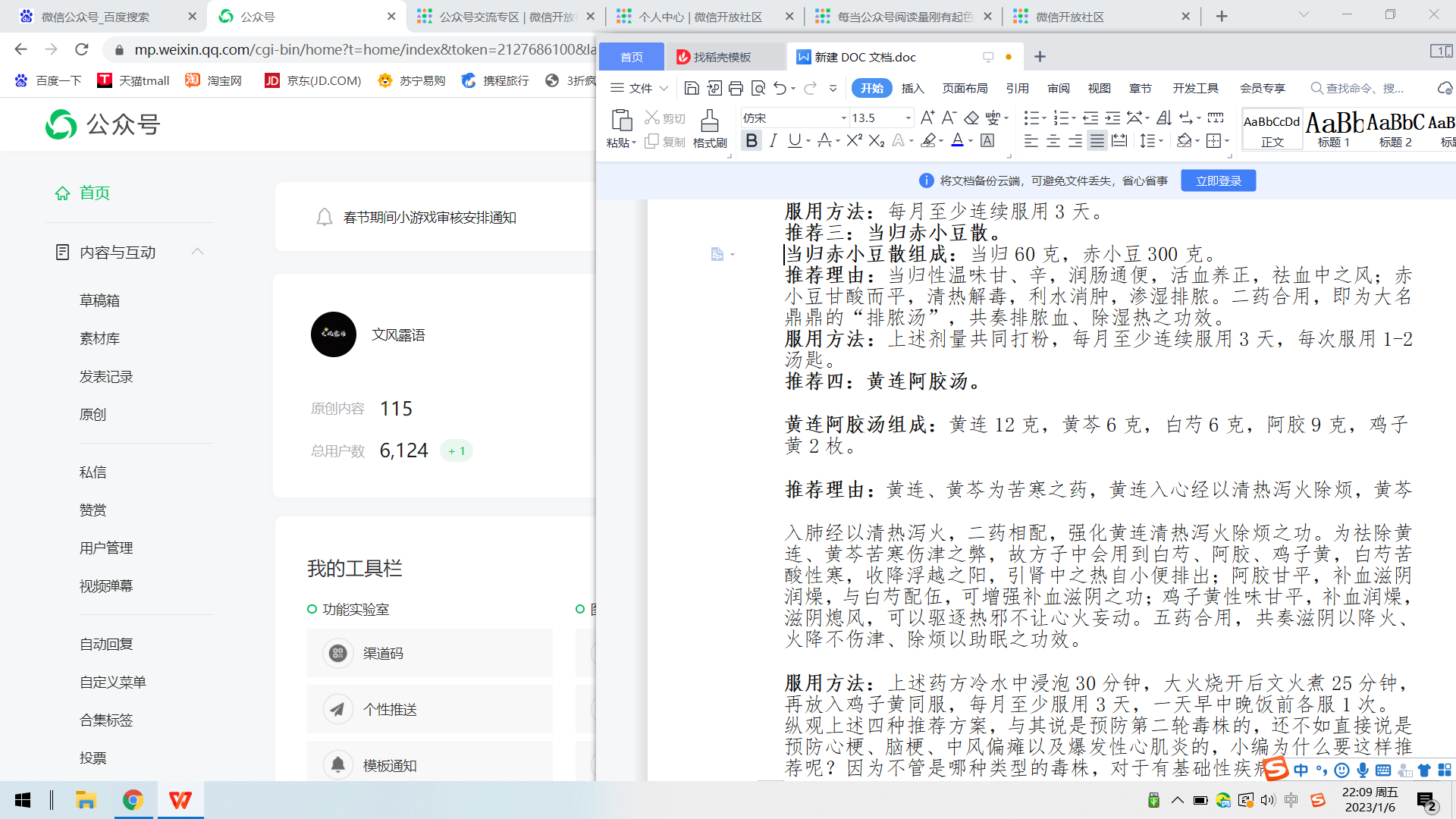Click the increase font size icon
Screen dimensions: 1456x819
click(x=927, y=118)
